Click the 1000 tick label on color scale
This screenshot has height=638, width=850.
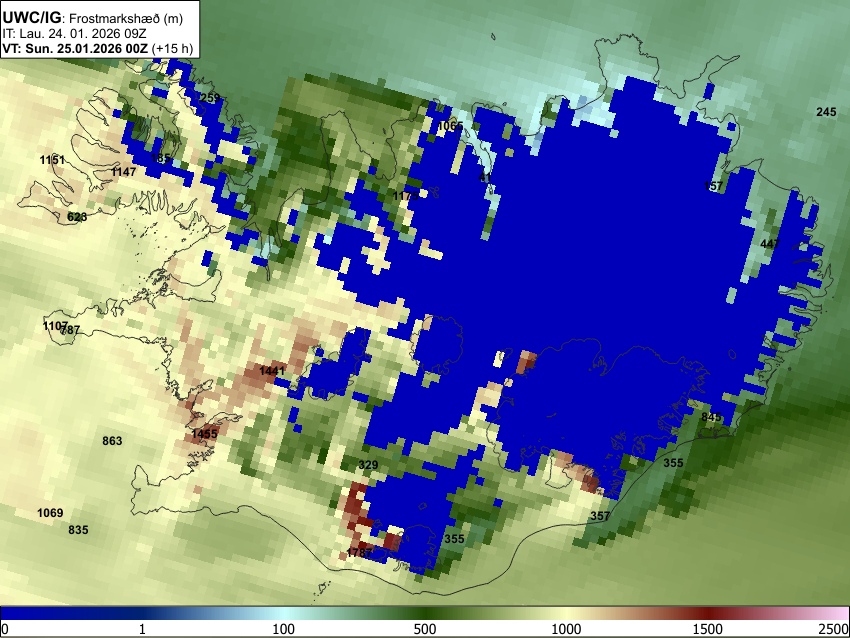[x=566, y=629]
